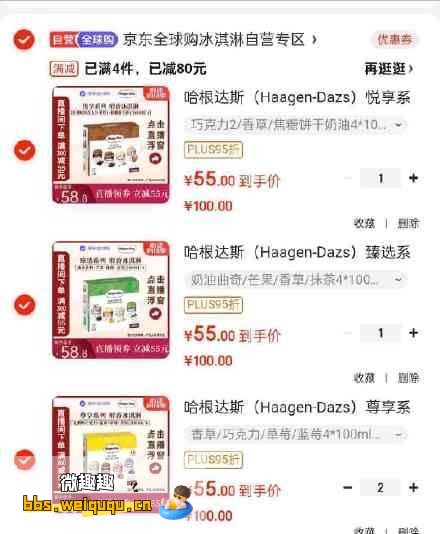Open the 京东全球购冰淇淋自营专区 store arrow
Viewport: 440px width, 534px height.
[x=315, y=40]
